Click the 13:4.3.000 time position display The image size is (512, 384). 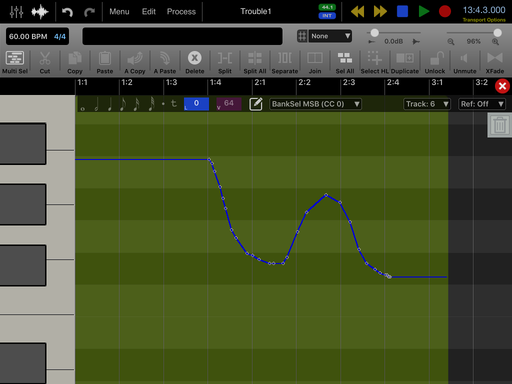pyautogui.click(x=484, y=10)
